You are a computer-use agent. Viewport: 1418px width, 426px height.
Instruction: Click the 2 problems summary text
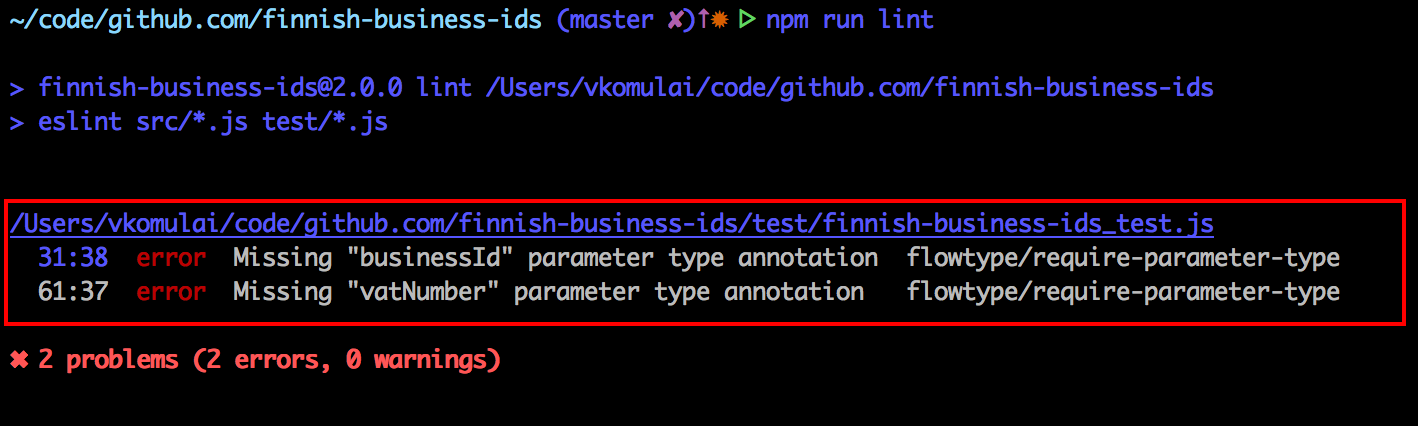pyautogui.click(x=269, y=360)
